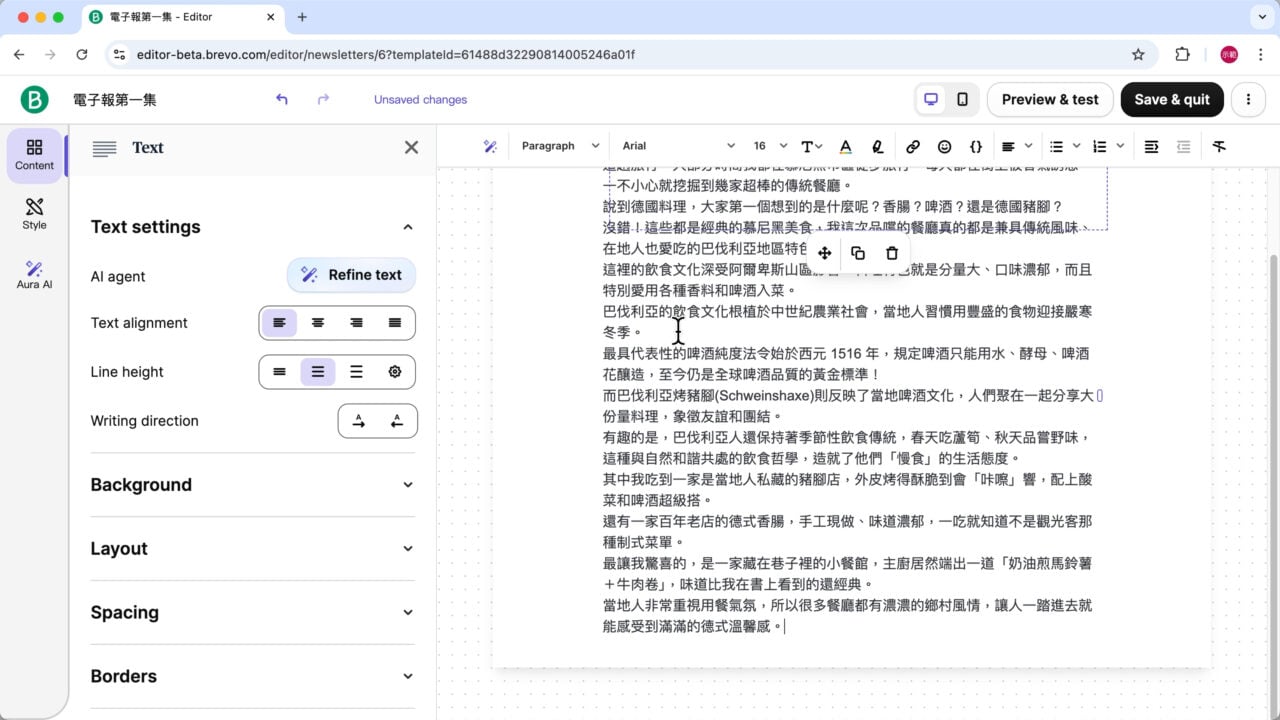The height and width of the screenshot is (720, 1280).
Task: Expand the Background section
Action: click(252, 485)
